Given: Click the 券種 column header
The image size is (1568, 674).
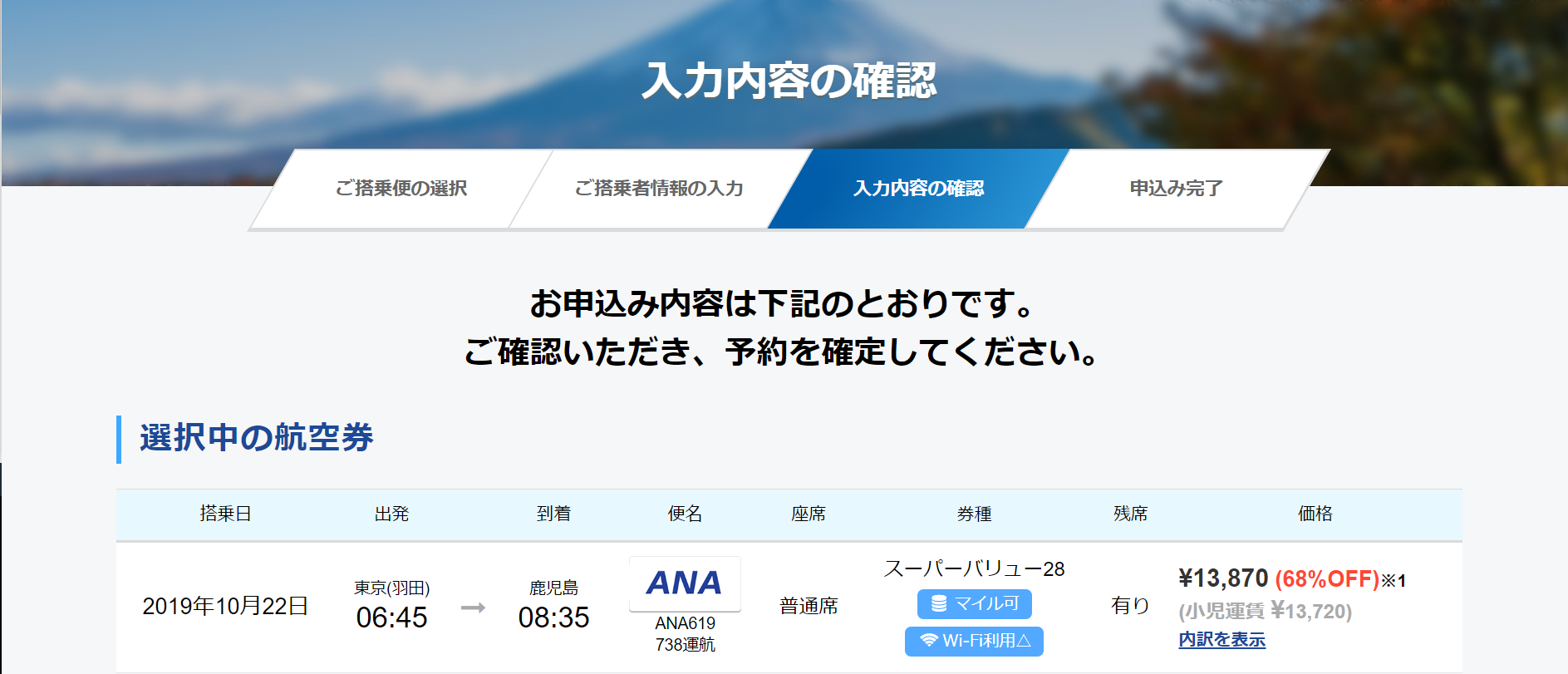Looking at the screenshot, I should [x=974, y=514].
